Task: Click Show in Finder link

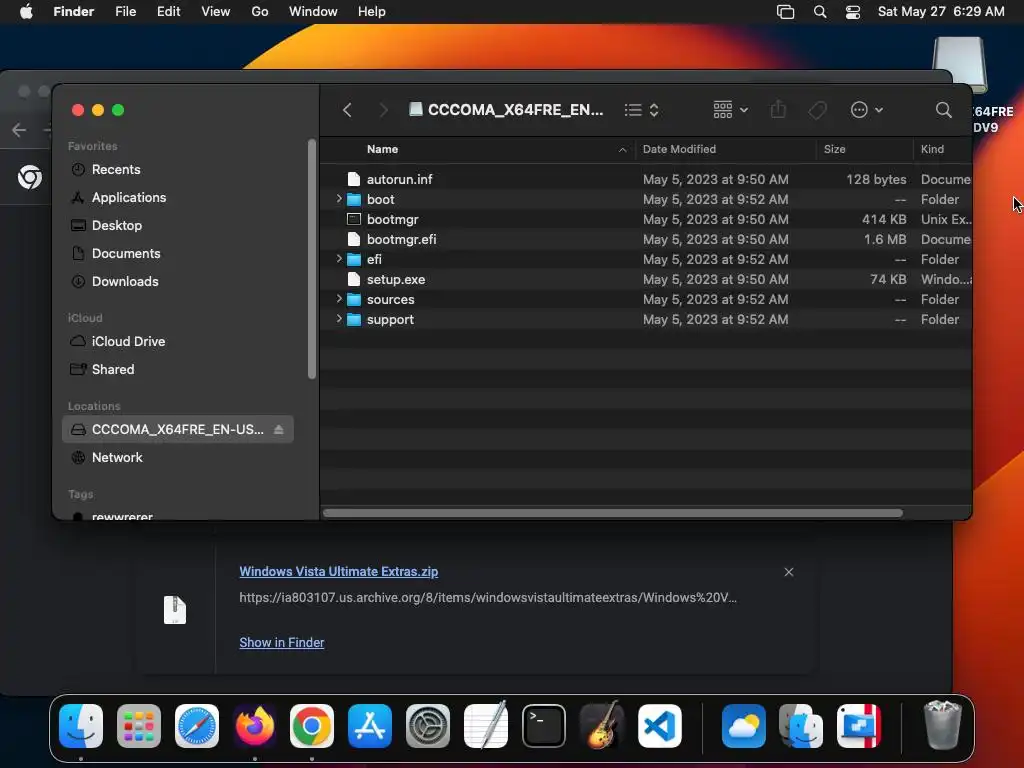Action: click(281, 643)
